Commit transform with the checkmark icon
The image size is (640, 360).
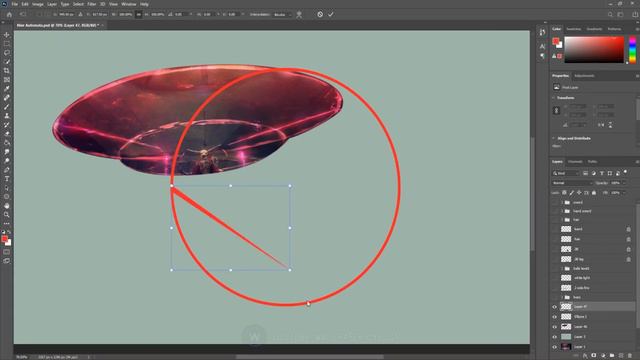(x=331, y=14)
